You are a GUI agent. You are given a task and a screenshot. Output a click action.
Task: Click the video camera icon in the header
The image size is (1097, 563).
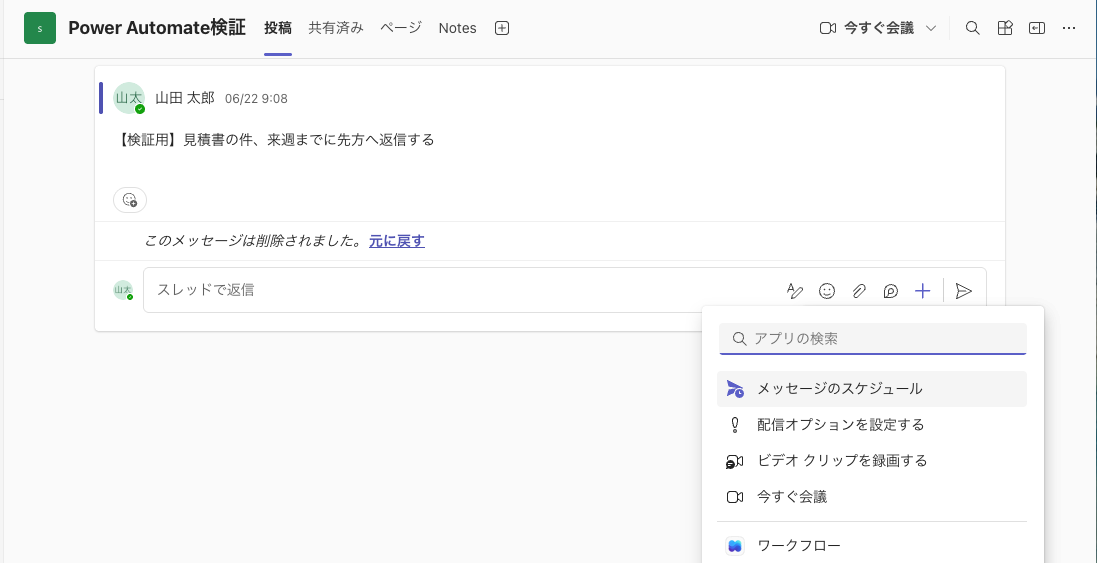pyautogui.click(x=828, y=28)
